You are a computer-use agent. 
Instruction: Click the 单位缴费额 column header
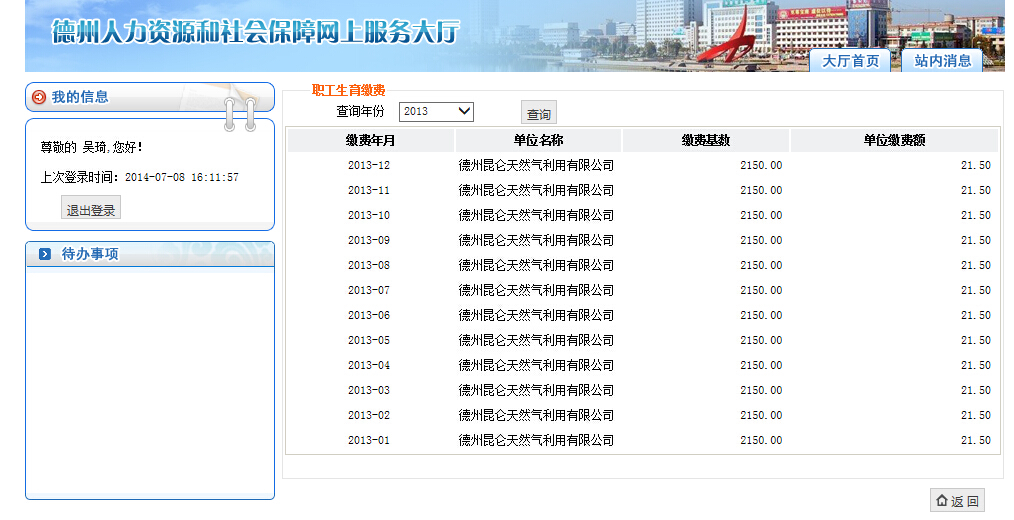(894, 141)
